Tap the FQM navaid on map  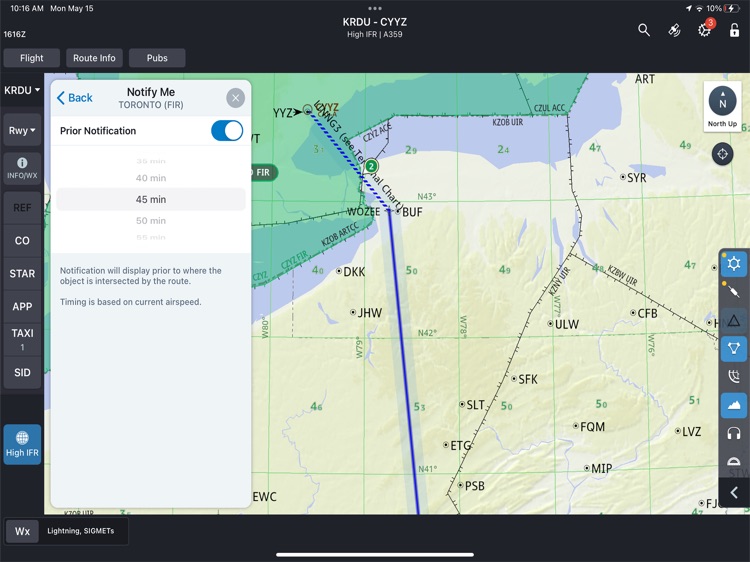pos(589,427)
